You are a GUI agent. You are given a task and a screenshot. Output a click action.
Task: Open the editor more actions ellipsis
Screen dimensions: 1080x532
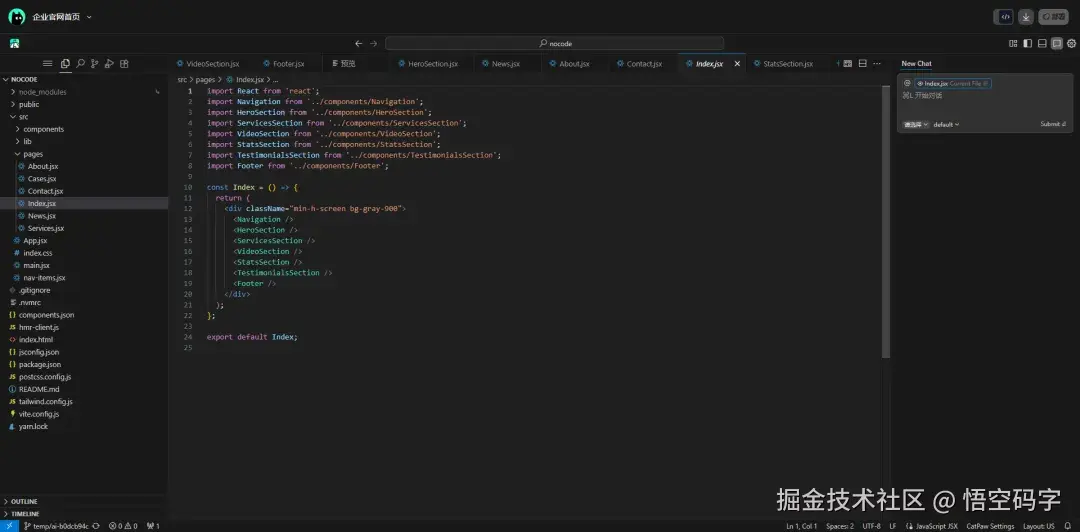877,63
